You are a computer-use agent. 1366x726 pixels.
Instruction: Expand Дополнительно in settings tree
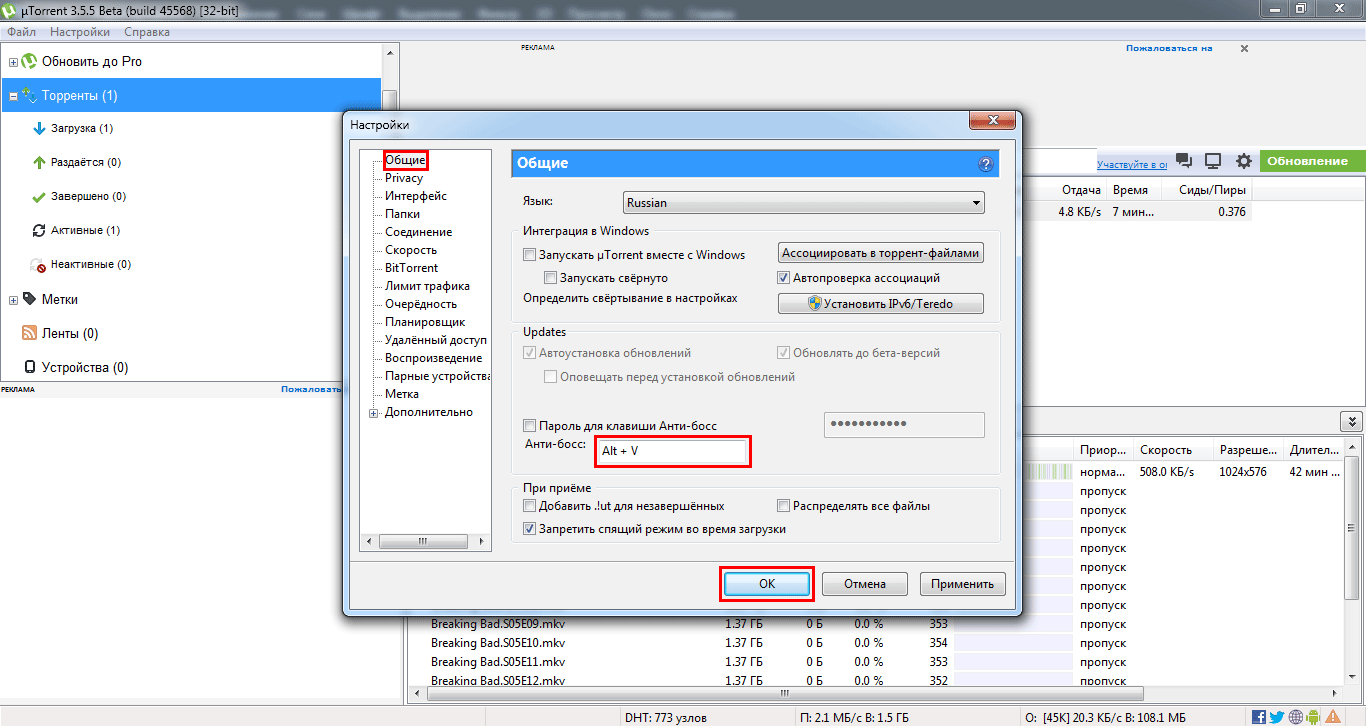click(374, 413)
